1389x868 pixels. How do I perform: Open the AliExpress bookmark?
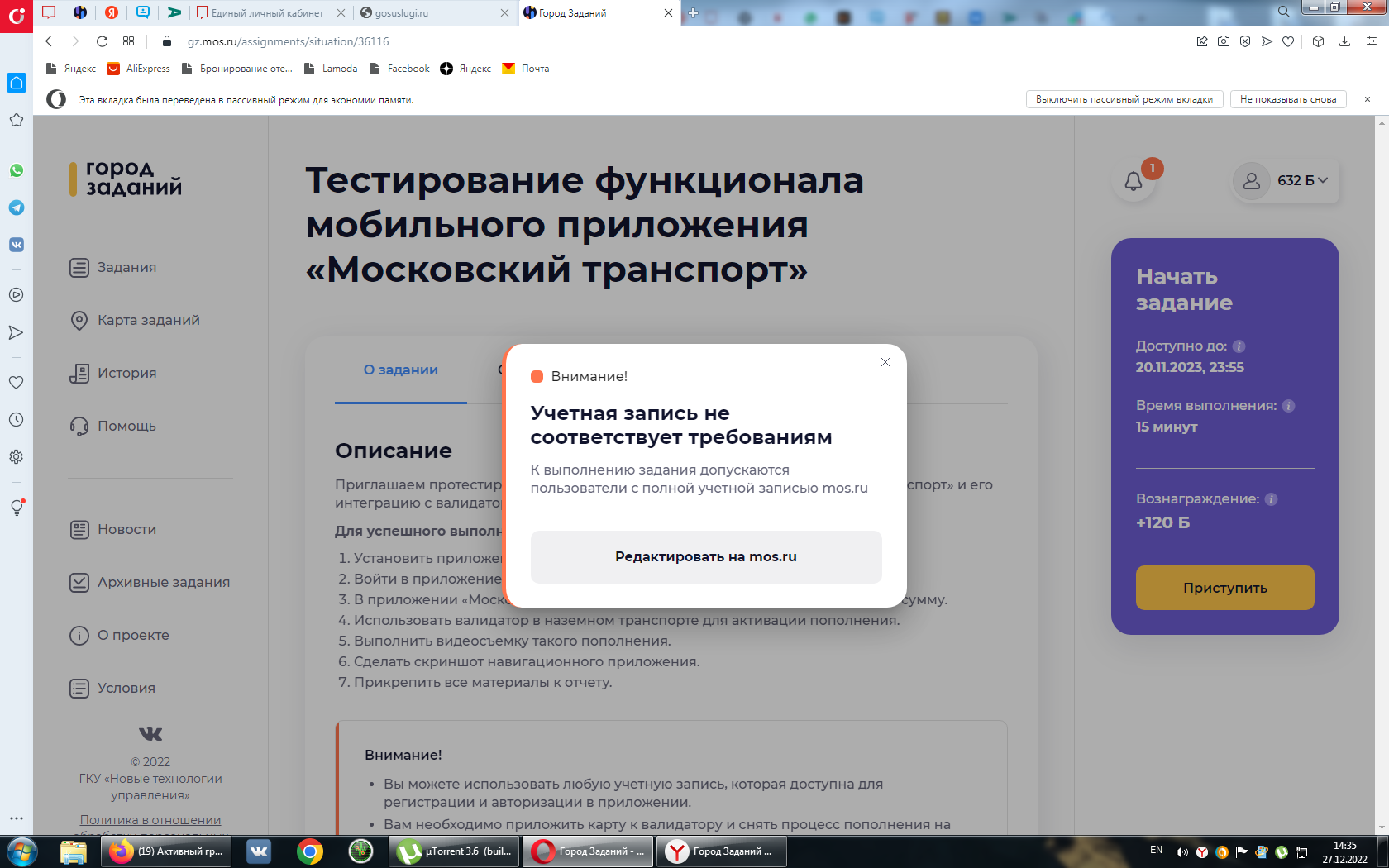click(x=139, y=69)
